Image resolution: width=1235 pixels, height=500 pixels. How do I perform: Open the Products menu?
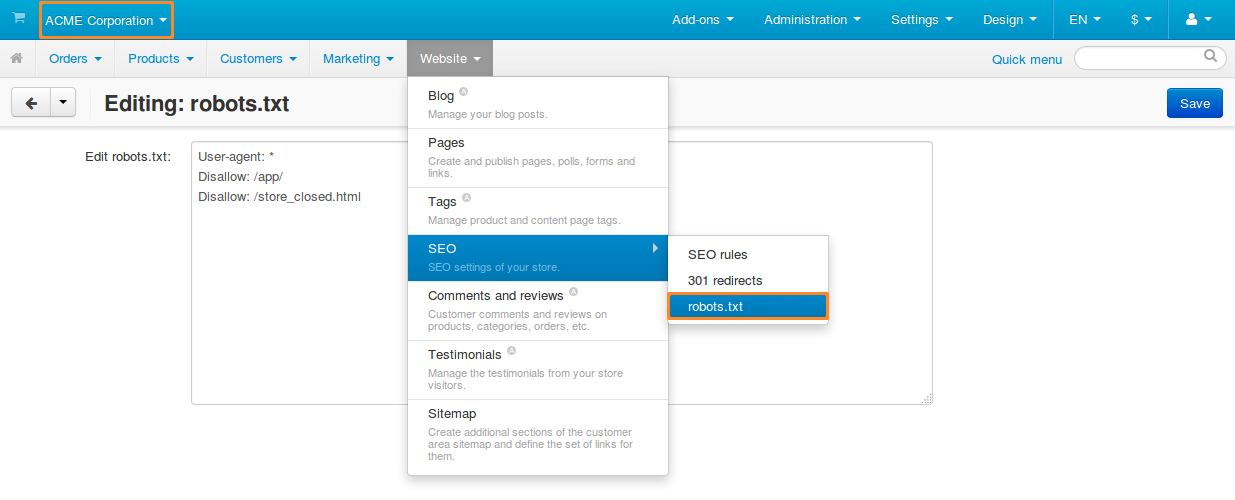[x=161, y=59]
